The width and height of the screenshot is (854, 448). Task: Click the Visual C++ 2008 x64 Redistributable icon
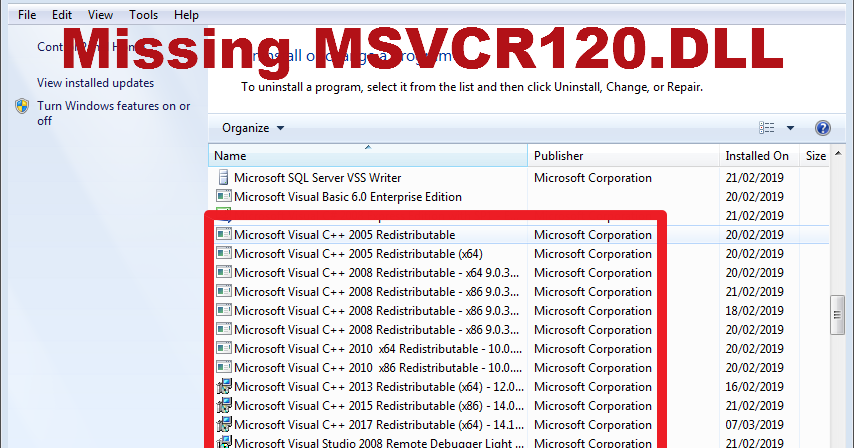click(x=223, y=272)
